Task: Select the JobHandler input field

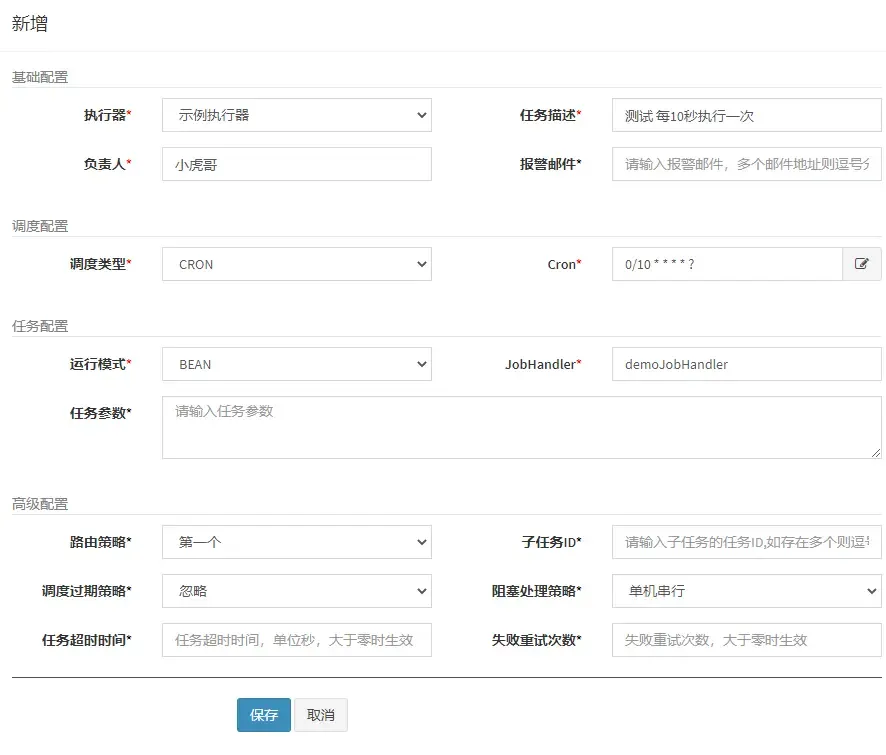Action: tap(745, 364)
